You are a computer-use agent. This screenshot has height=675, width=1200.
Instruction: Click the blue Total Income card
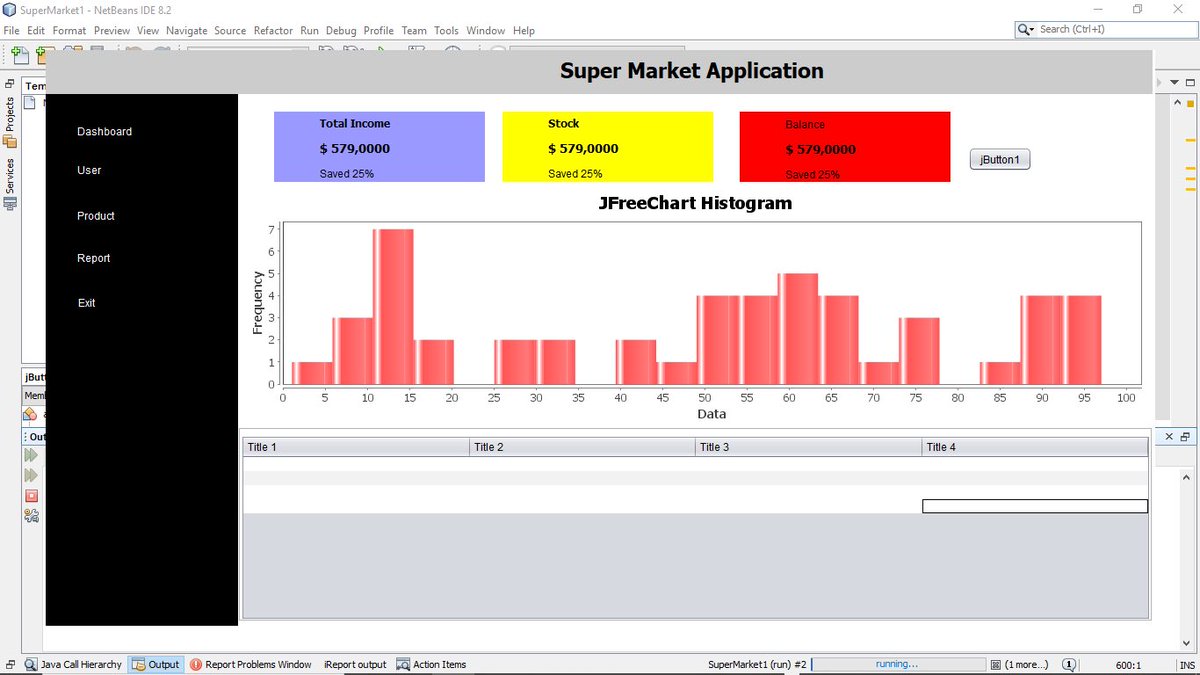(379, 147)
